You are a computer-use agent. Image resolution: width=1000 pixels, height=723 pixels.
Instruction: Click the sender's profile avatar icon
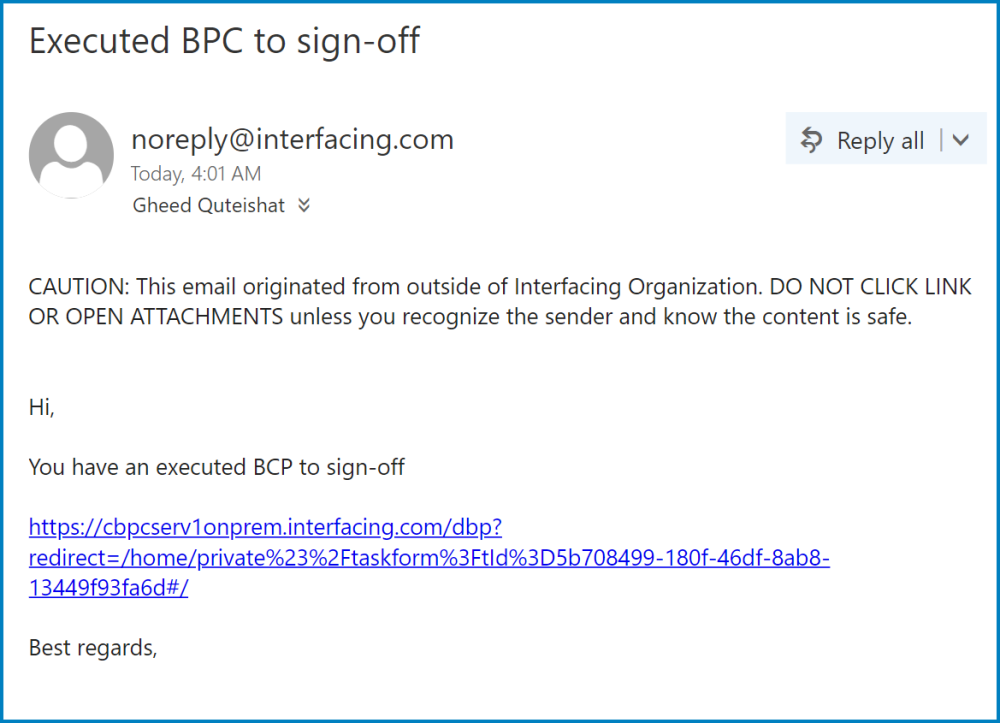pos(71,155)
